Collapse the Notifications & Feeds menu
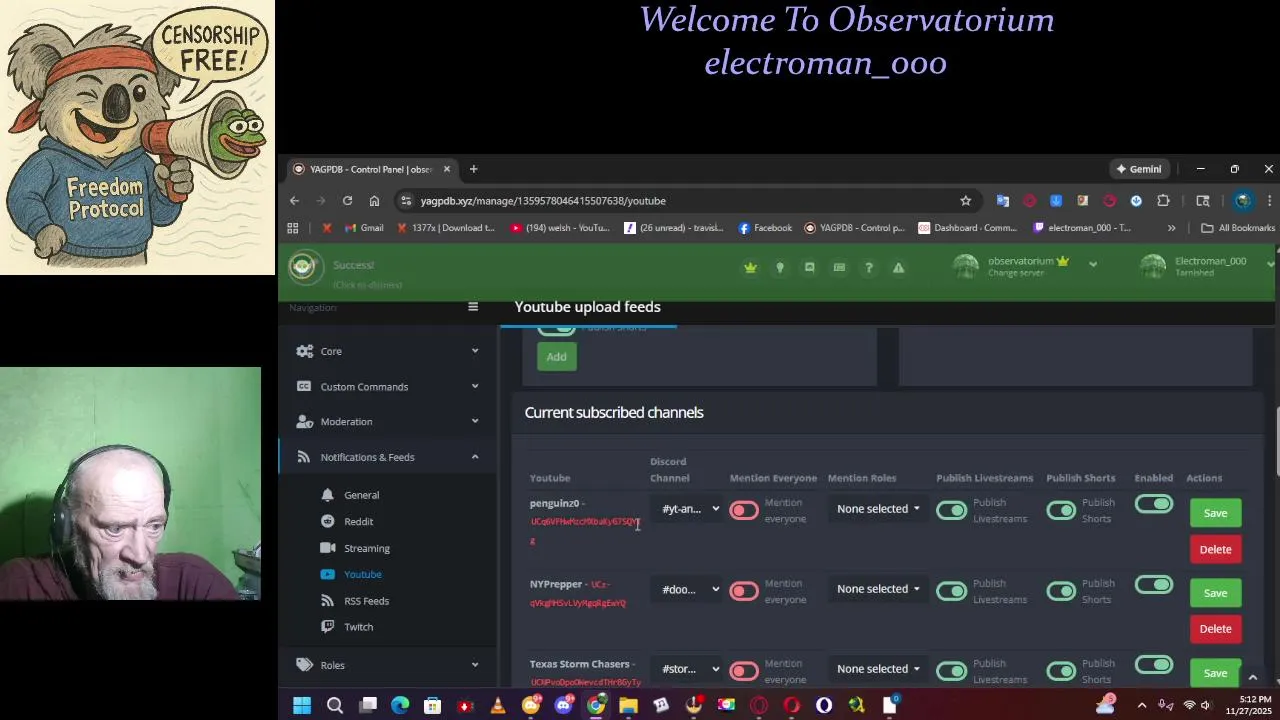Viewport: 1280px width, 720px height. [387, 457]
